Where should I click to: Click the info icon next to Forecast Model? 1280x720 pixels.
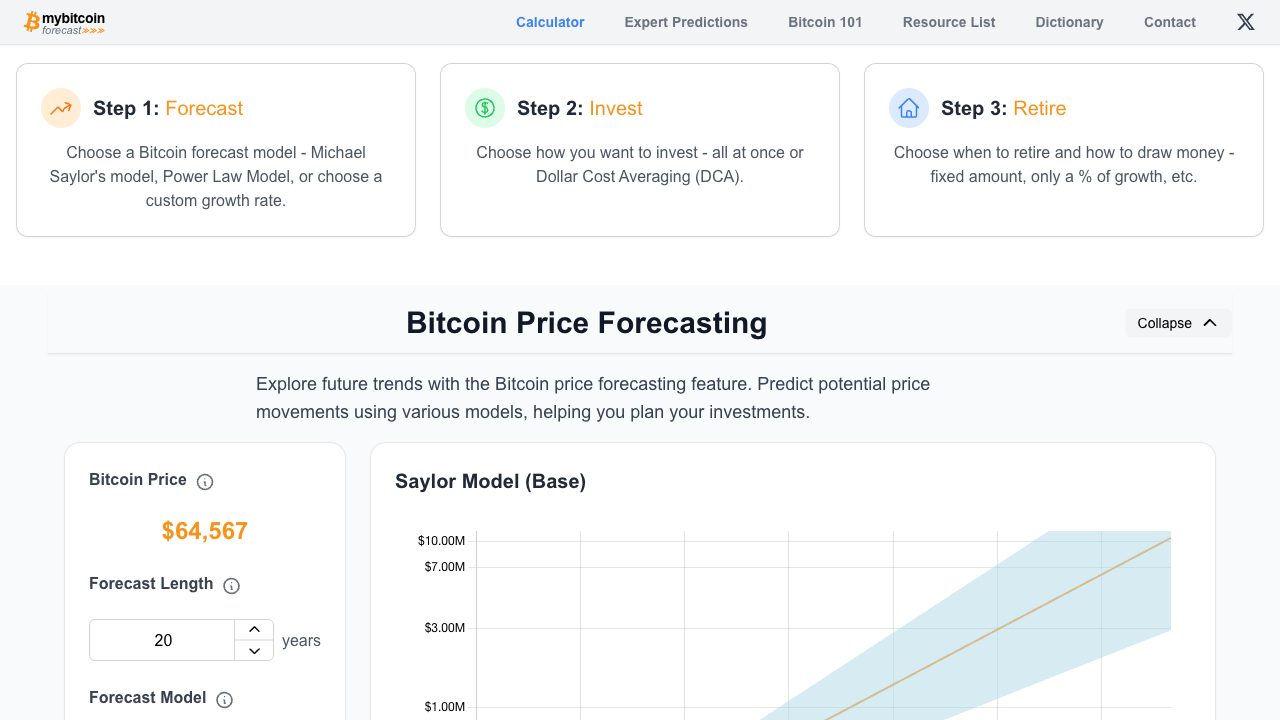[224, 699]
